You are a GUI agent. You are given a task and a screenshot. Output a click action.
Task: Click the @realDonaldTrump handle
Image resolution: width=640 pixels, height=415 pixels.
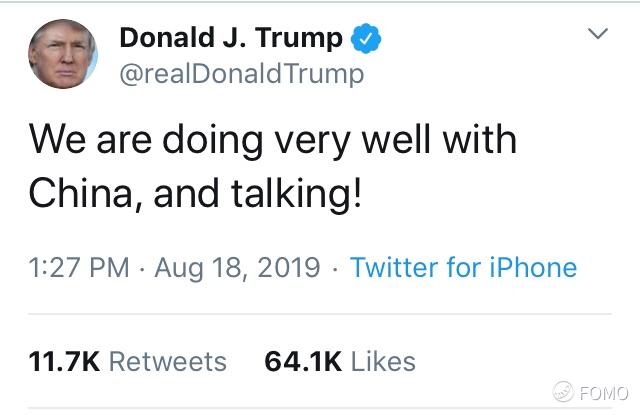point(241,74)
